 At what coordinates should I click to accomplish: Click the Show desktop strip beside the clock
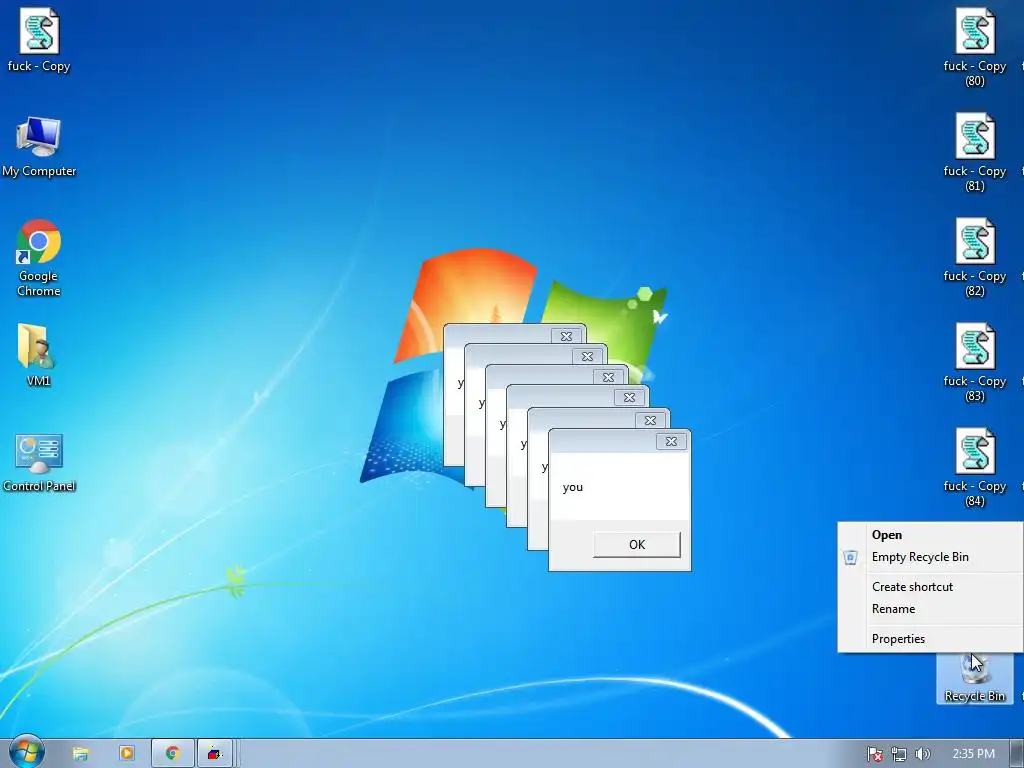tap(1017, 754)
